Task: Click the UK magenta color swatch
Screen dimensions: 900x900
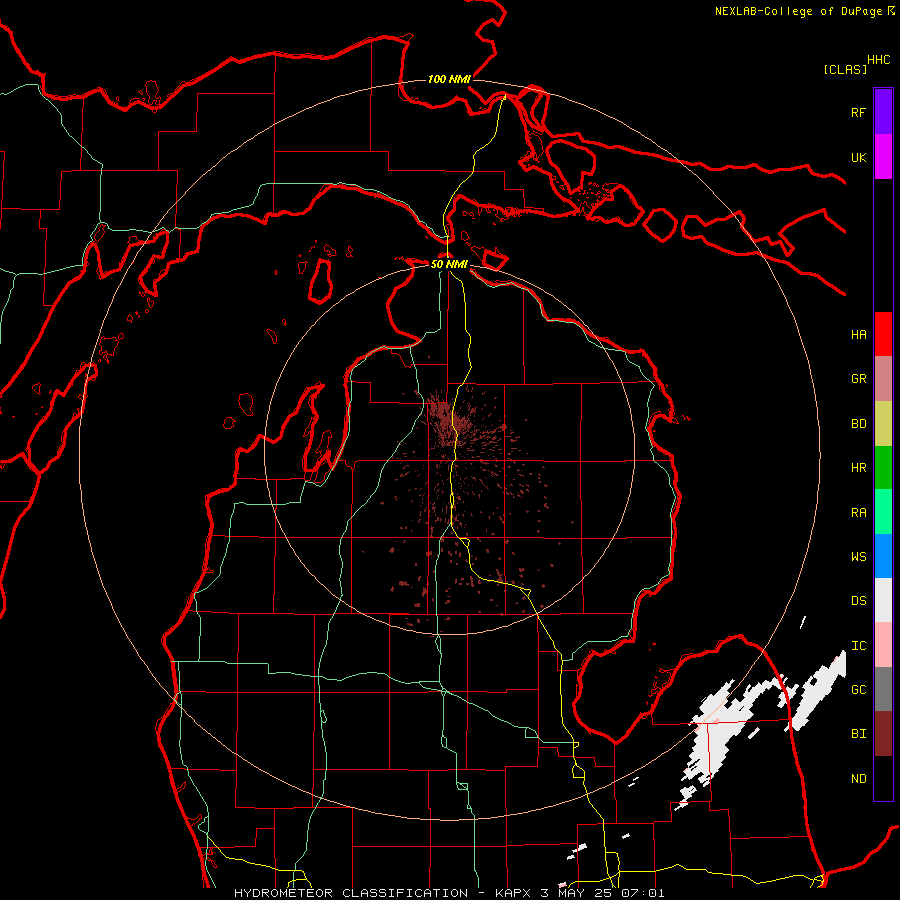Action: pyautogui.click(x=883, y=157)
